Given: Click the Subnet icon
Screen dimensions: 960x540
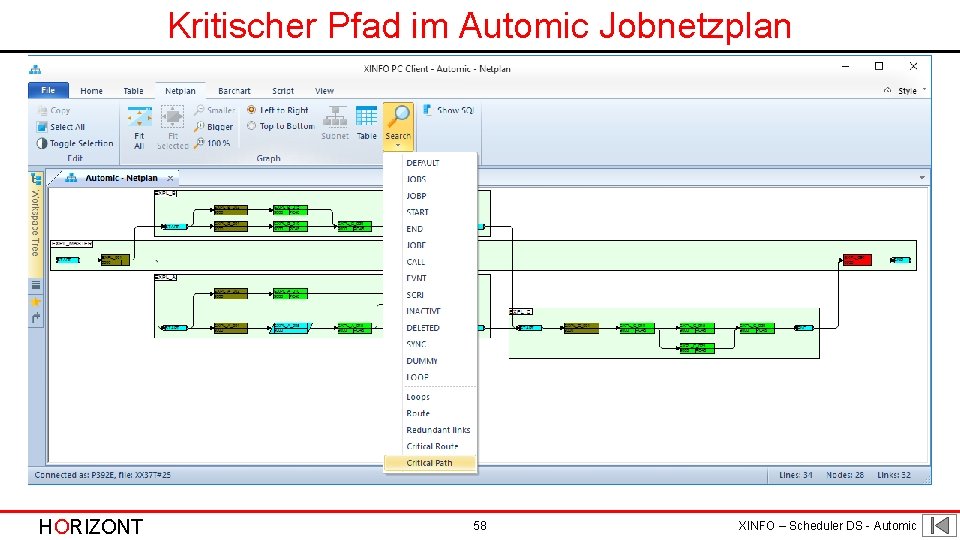Looking at the screenshot, I should 335,122.
